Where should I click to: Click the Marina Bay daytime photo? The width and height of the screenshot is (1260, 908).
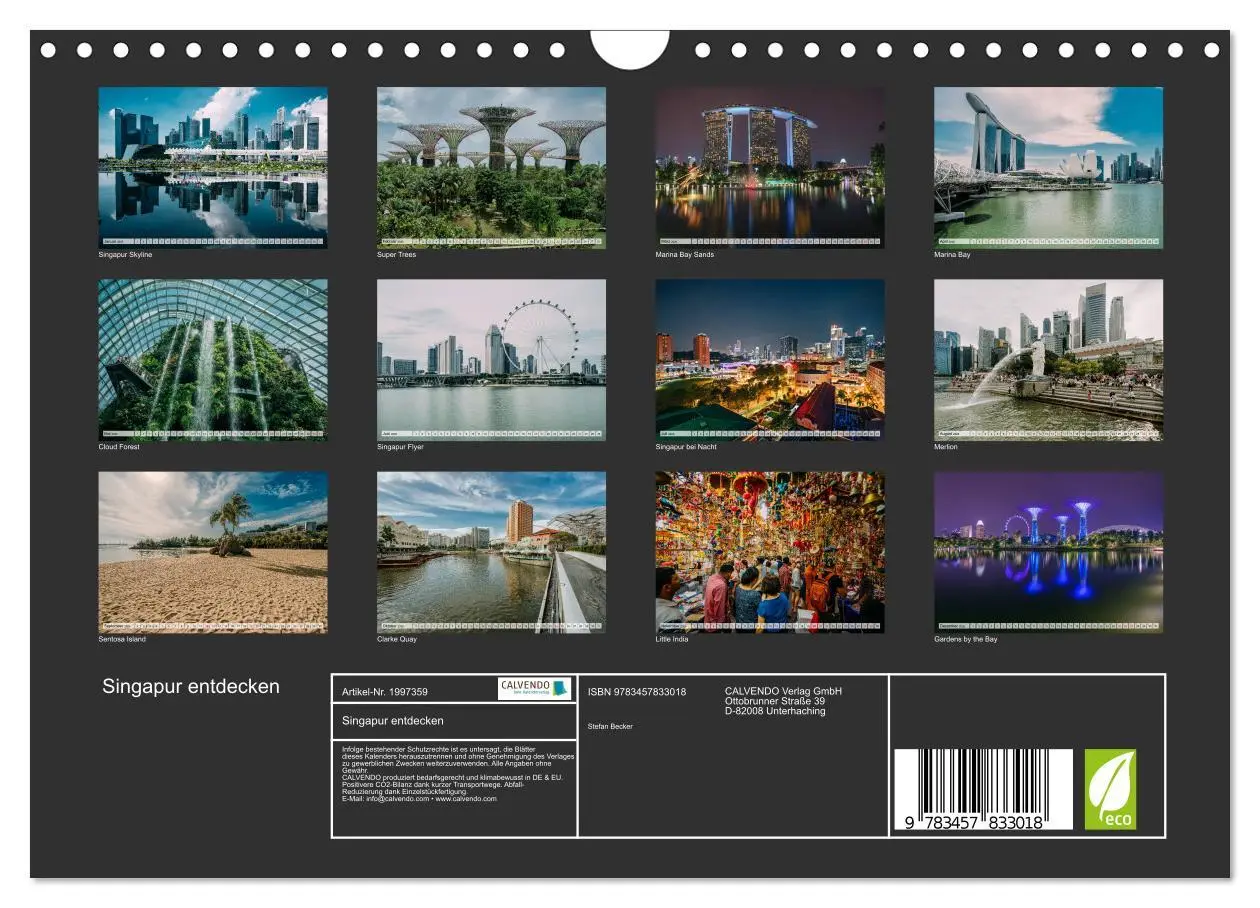[x=1049, y=167]
